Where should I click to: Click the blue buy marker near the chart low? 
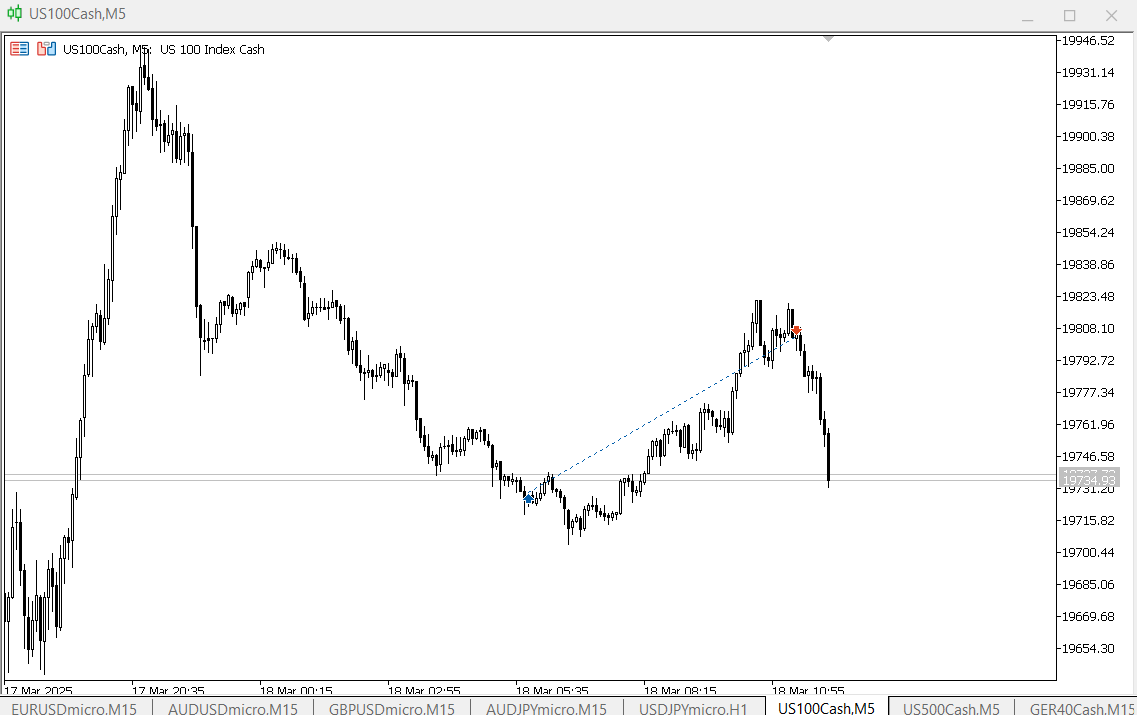click(x=529, y=497)
